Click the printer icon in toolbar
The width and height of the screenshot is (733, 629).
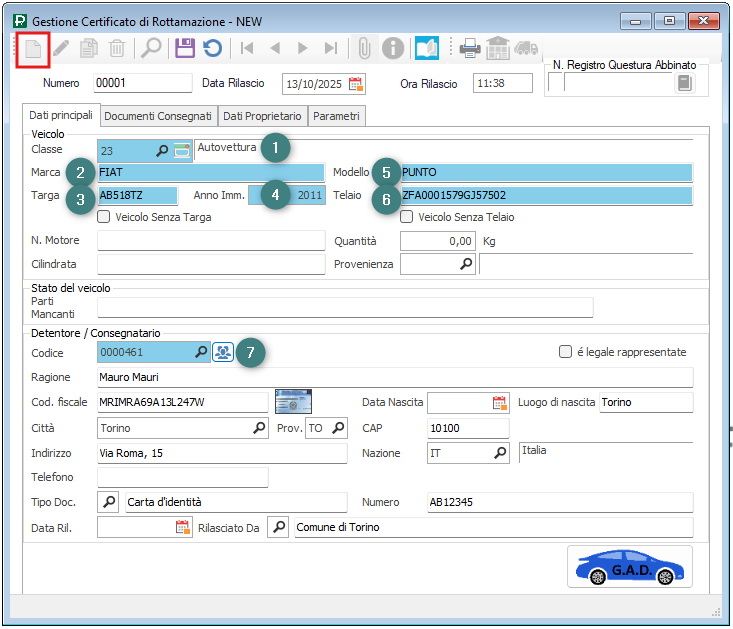[470, 48]
